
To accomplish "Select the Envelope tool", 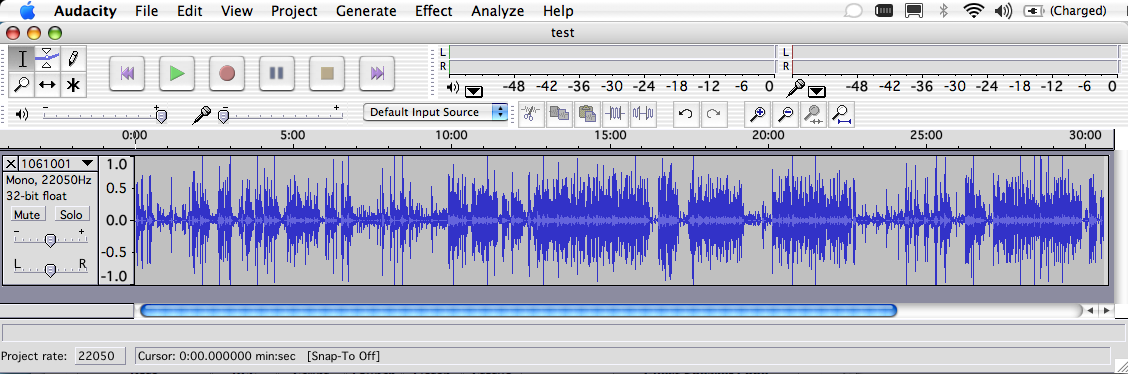I will pyautogui.click(x=47, y=58).
